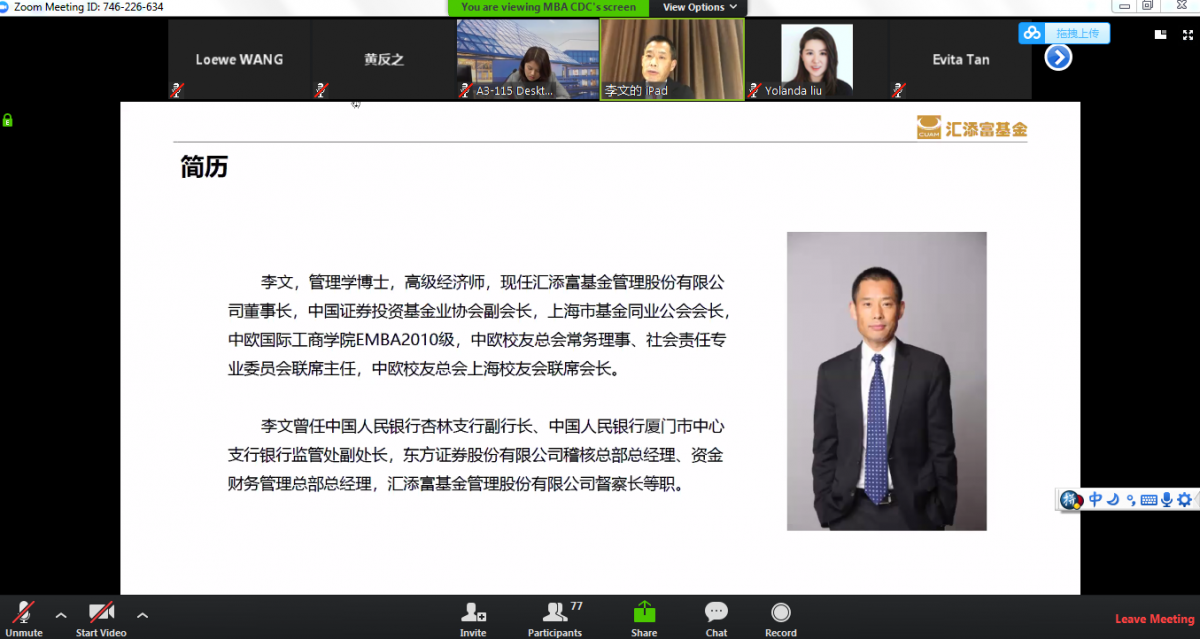The height and width of the screenshot is (639, 1200).
Task: Select 李文的 iPad video thumbnail
Action: [672, 59]
